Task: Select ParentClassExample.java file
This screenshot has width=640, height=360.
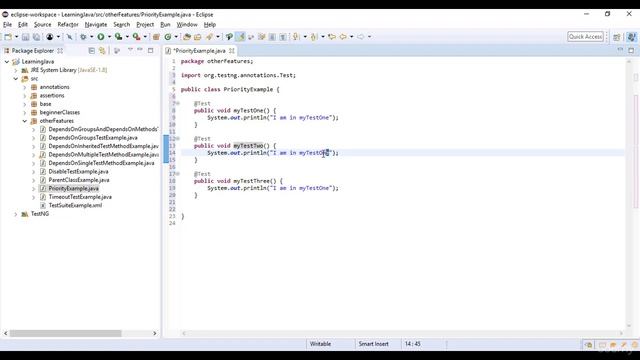Action: click(x=79, y=180)
